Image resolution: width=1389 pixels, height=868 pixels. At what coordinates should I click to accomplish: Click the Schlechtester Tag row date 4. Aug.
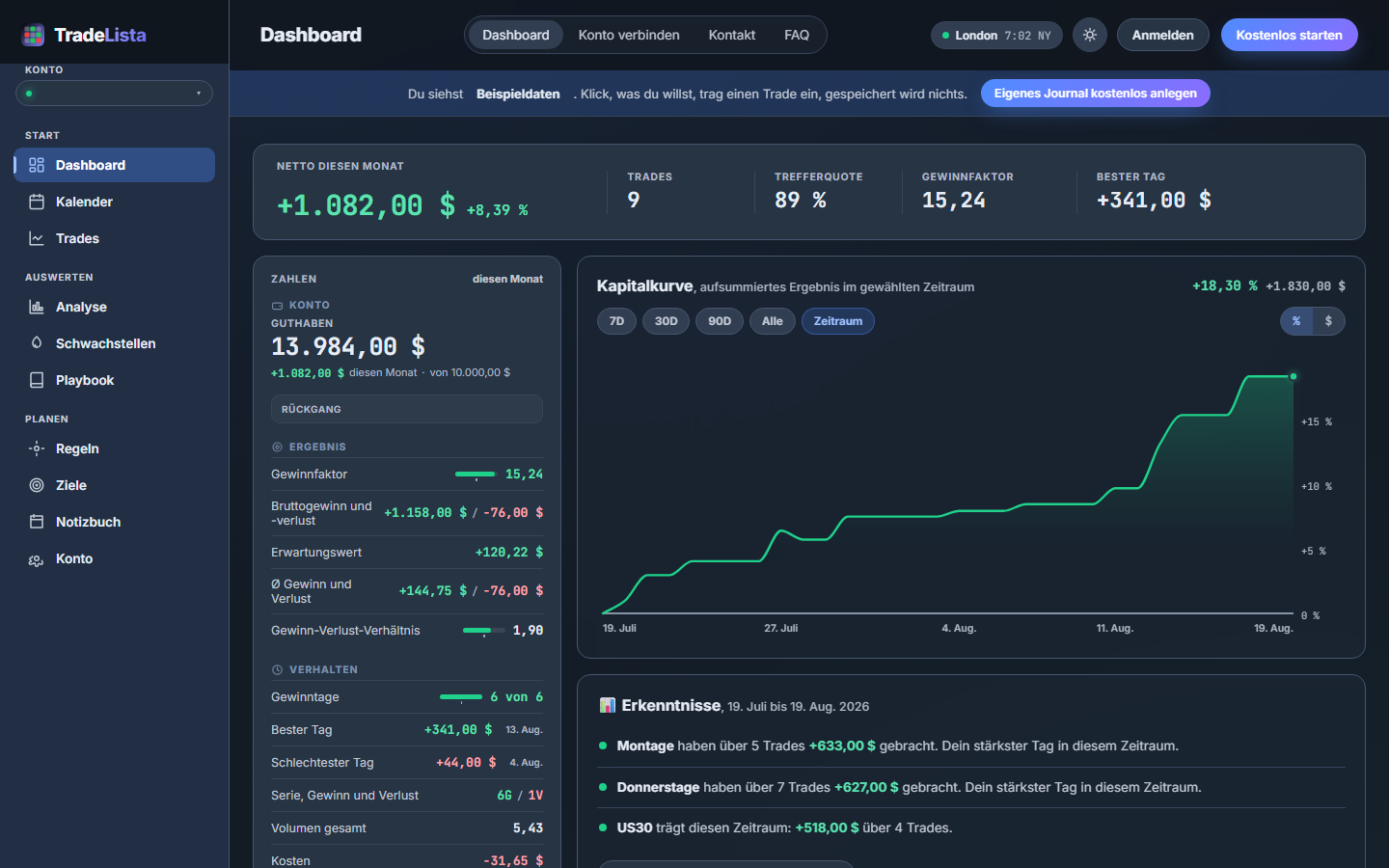pos(526,763)
